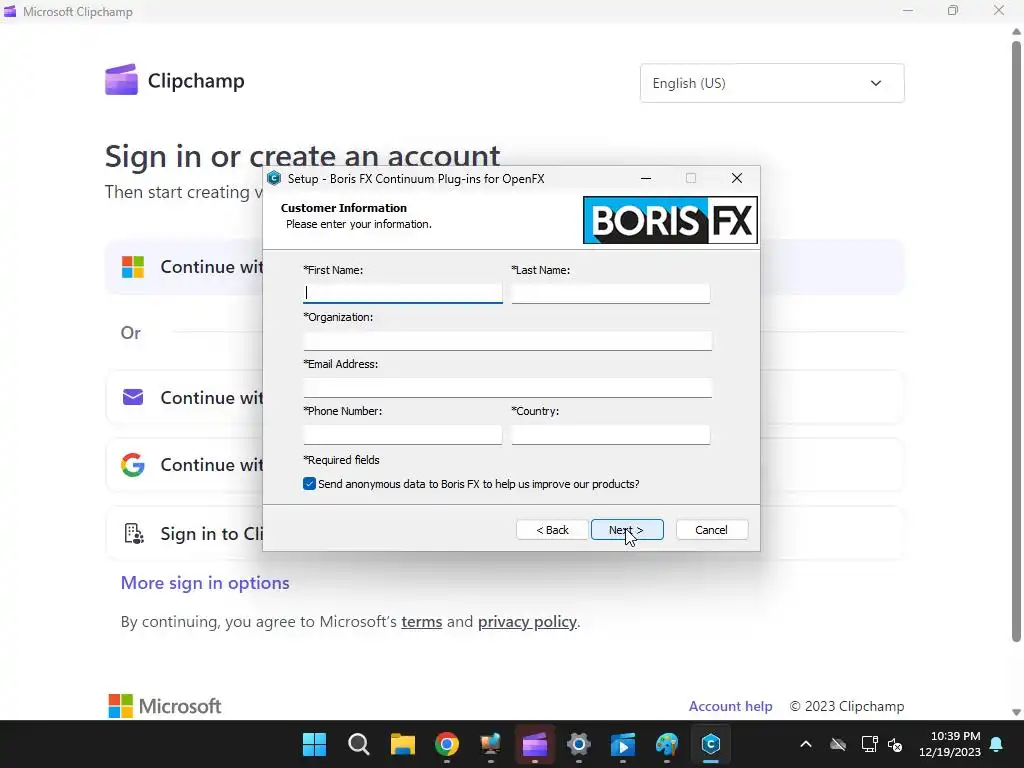Open More sign in options link

click(x=205, y=583)
